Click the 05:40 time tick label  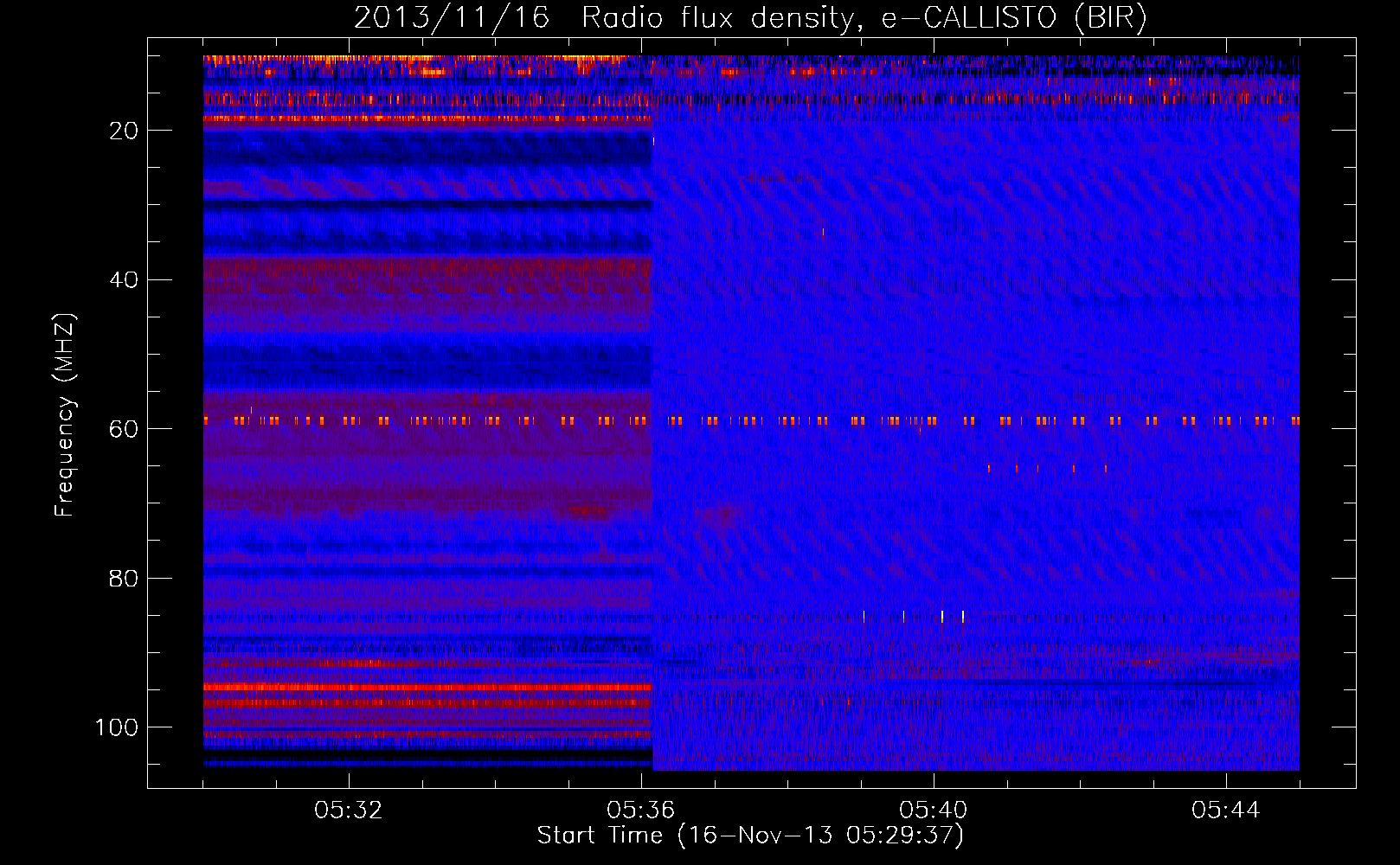(x=934, y=811)
